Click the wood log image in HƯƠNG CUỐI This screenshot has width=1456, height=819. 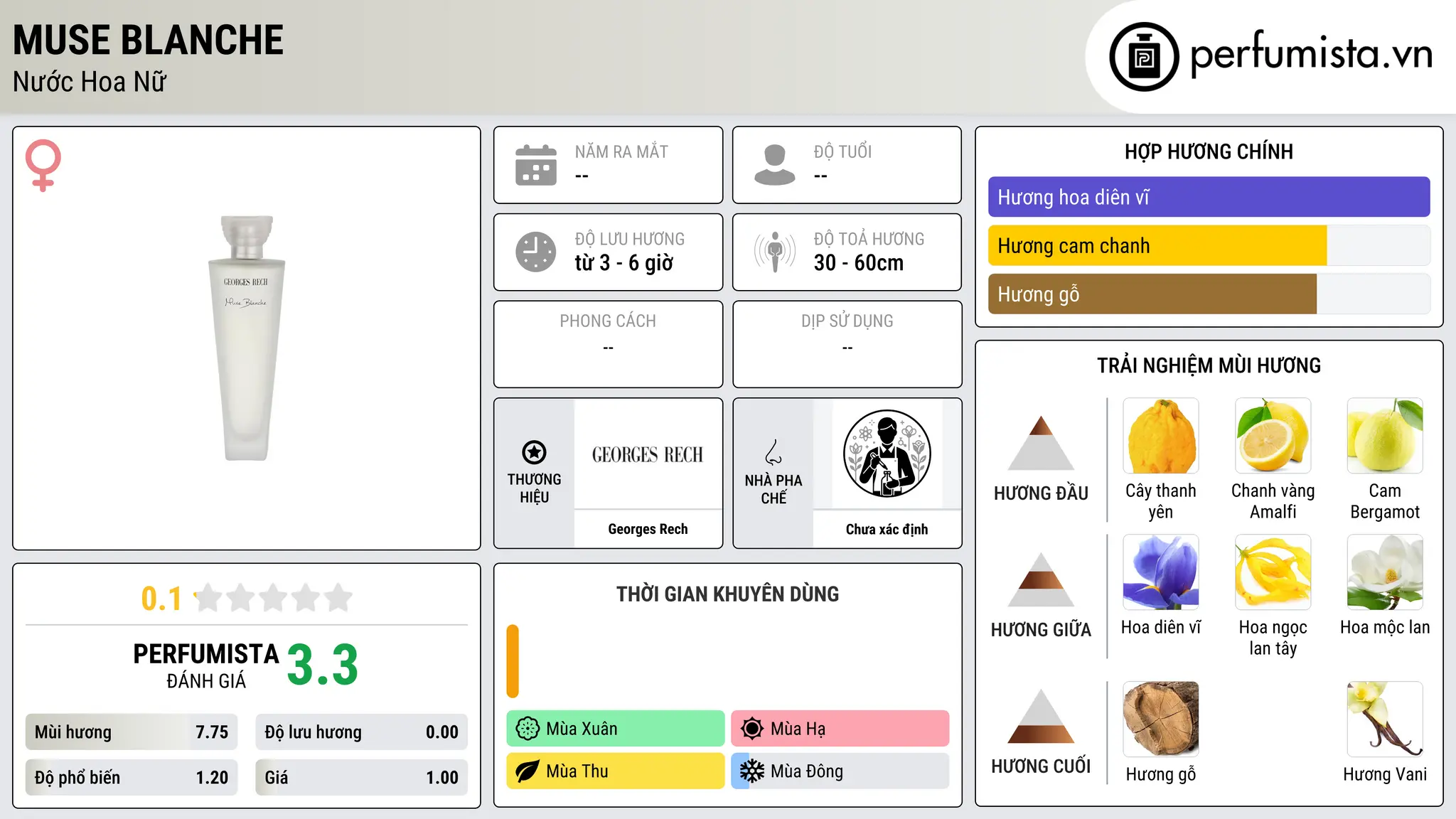tap(1161, 719)
